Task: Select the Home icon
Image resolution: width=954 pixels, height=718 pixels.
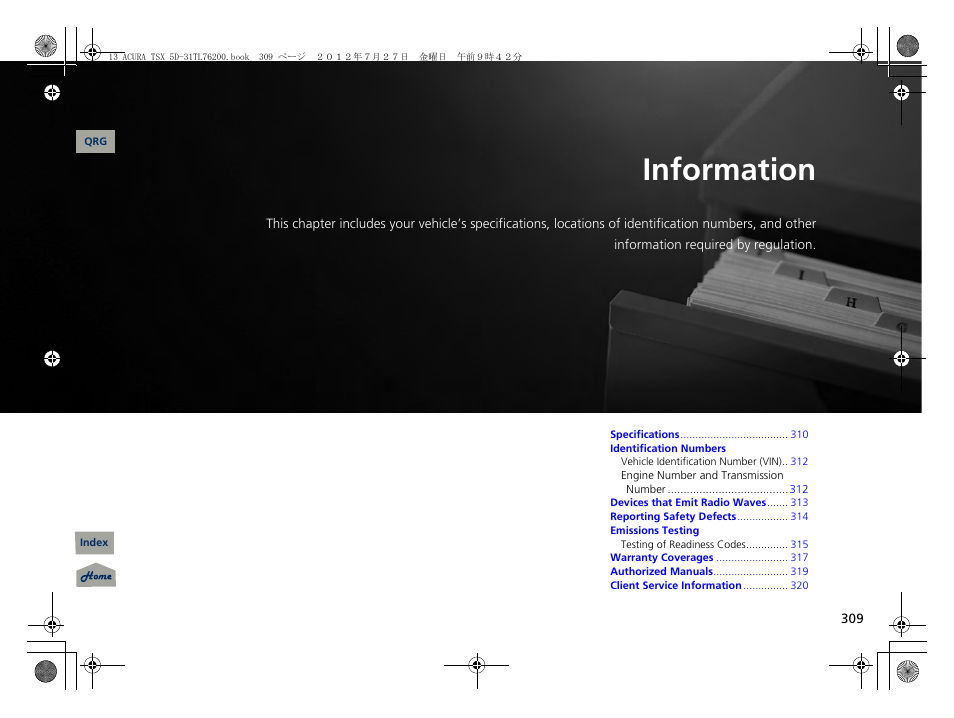Action: (x=95, y=575)
